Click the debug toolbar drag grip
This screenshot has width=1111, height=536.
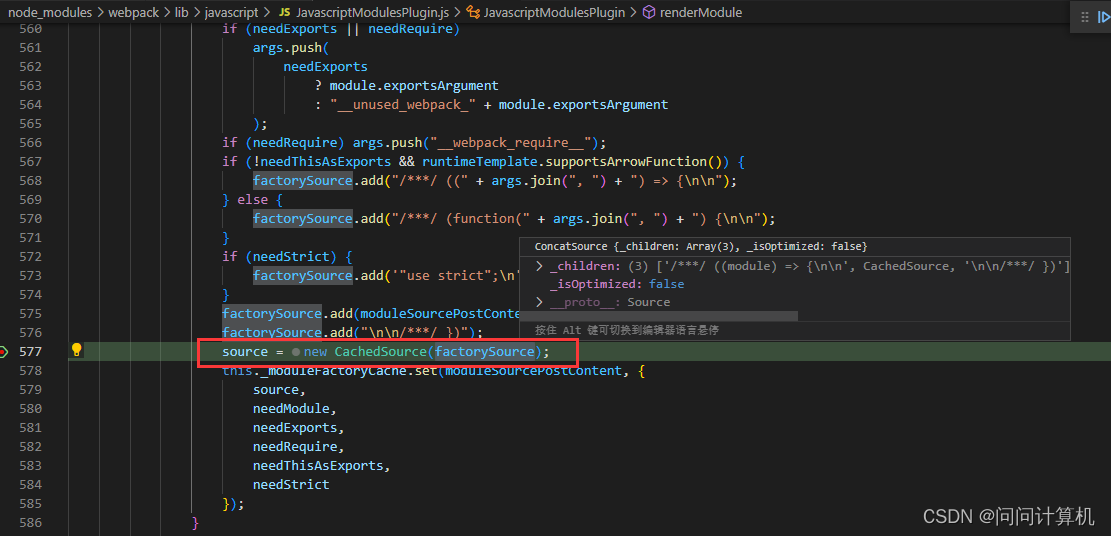pos(1085,18)
